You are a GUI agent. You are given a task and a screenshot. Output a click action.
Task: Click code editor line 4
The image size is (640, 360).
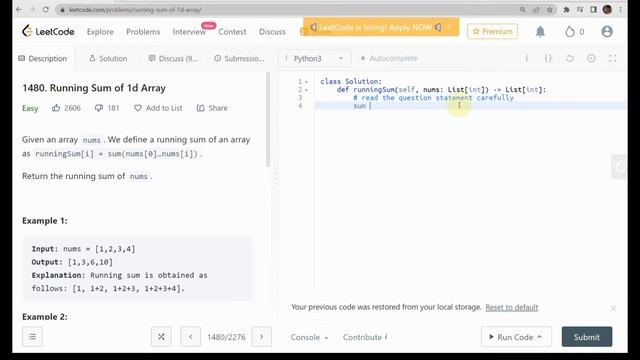(x=469, y=106)
